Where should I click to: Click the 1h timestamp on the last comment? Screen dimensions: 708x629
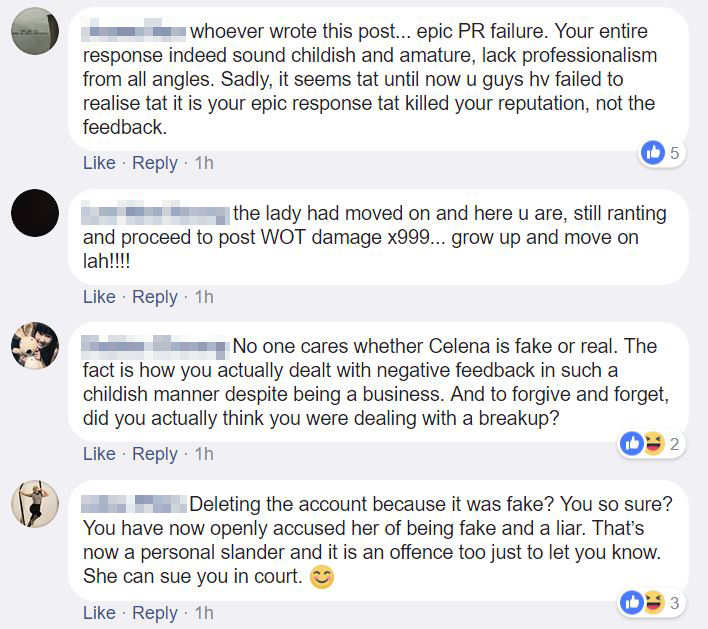coord(204,613)
